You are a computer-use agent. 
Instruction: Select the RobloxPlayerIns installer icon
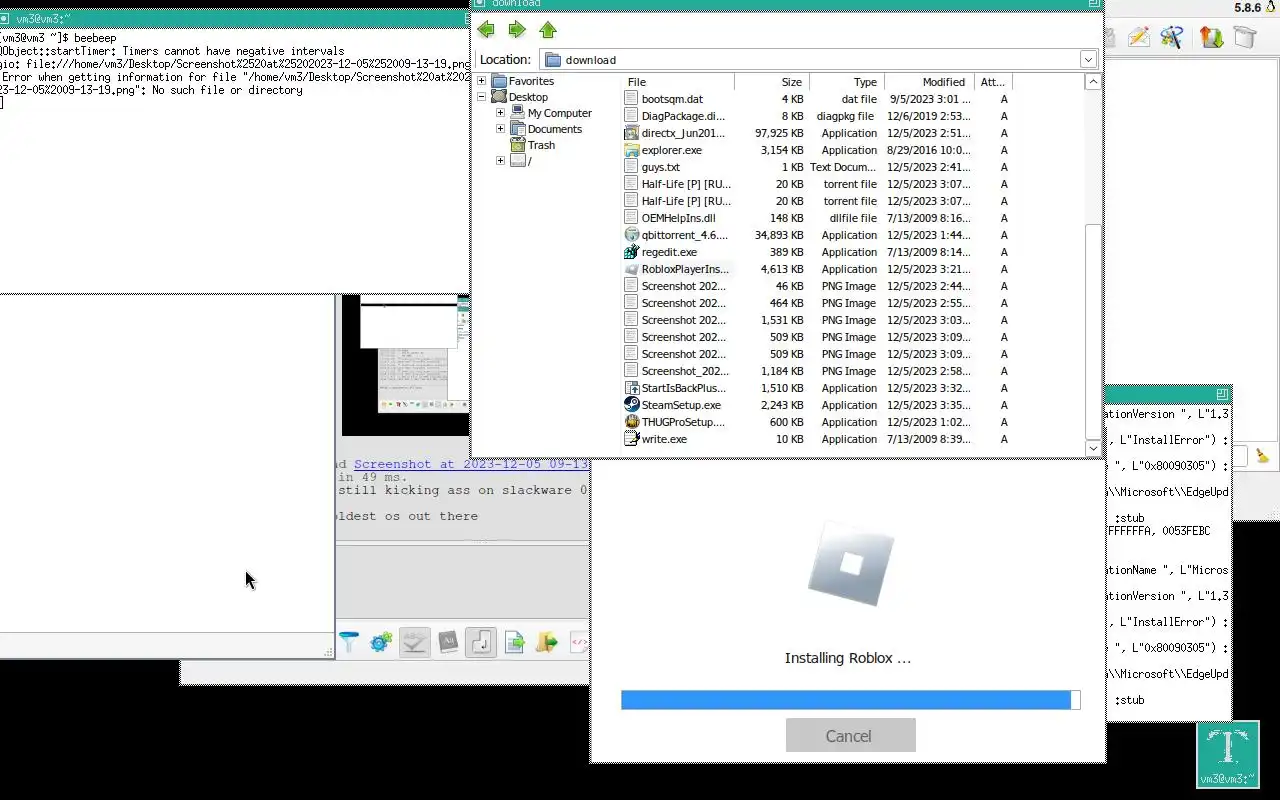[631, 269]
